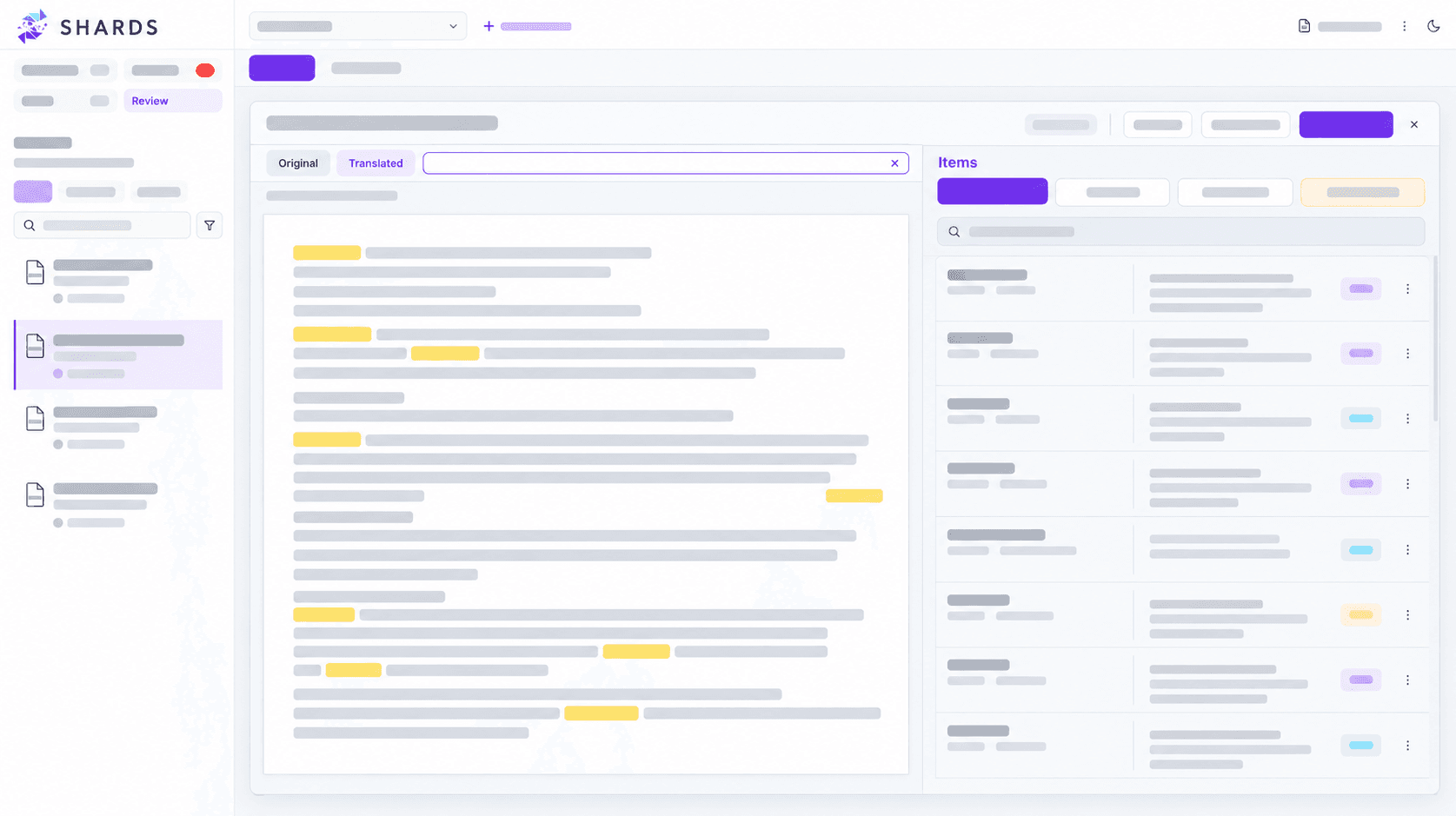Image resolution: width=1456 pixels, height=816 pixels.
Task: Open options menu for sixth item row
Action: (x=1407, y=615)
